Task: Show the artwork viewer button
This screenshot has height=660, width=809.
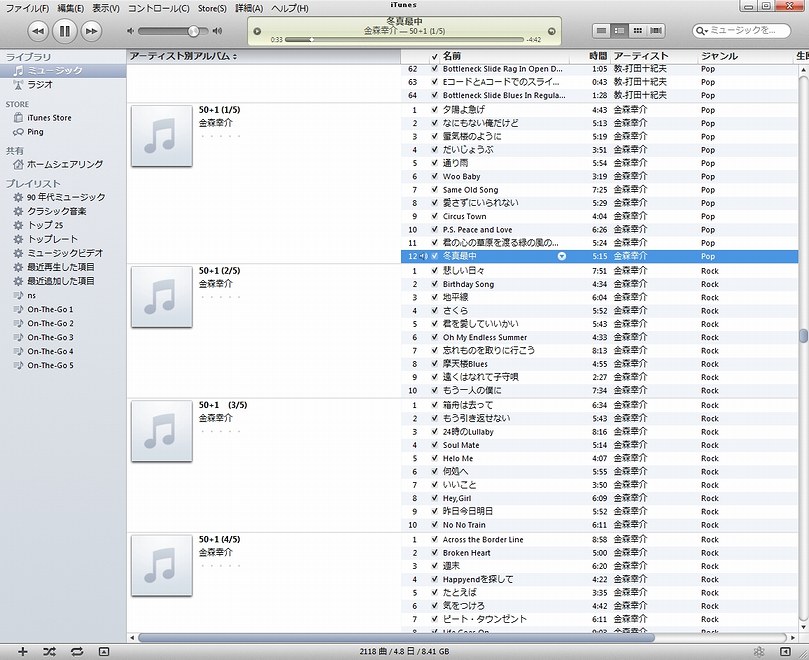Action: [x=104, y=652]
